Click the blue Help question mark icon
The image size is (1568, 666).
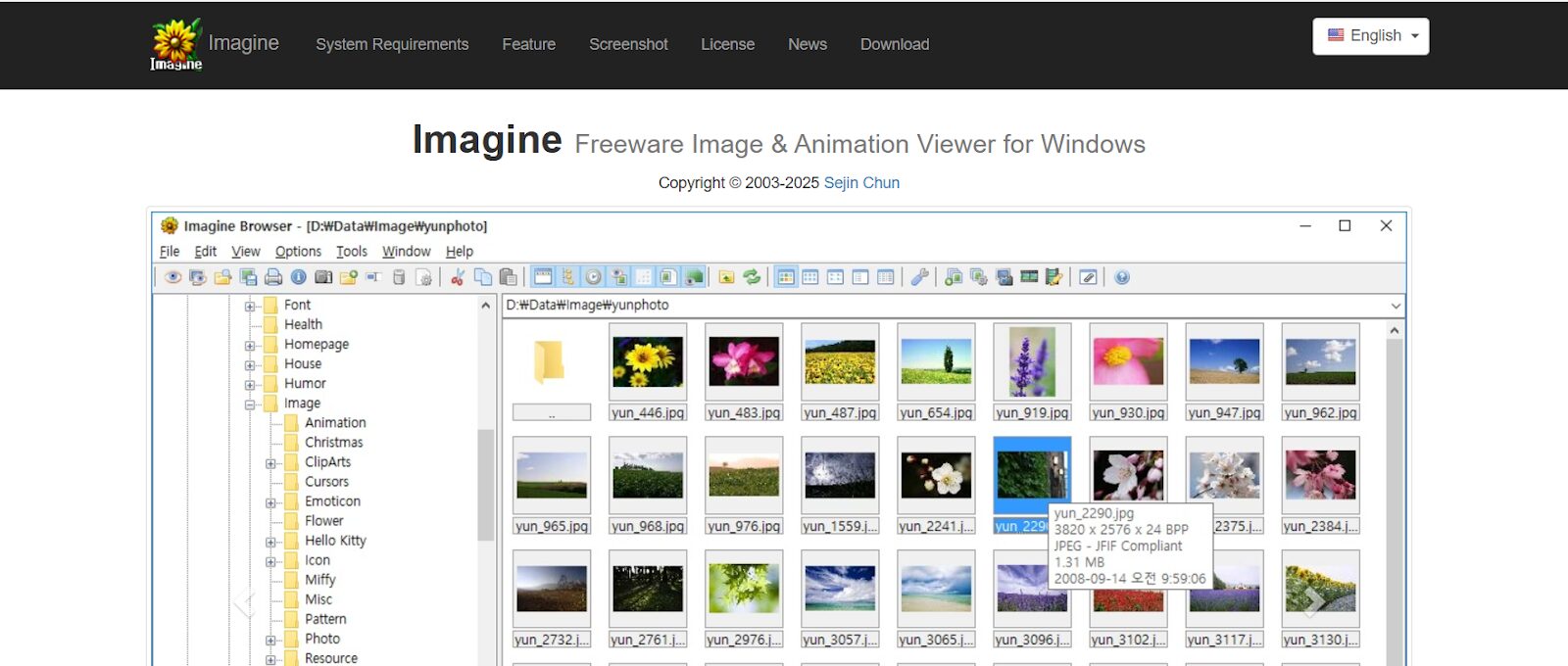[1122, 277]
